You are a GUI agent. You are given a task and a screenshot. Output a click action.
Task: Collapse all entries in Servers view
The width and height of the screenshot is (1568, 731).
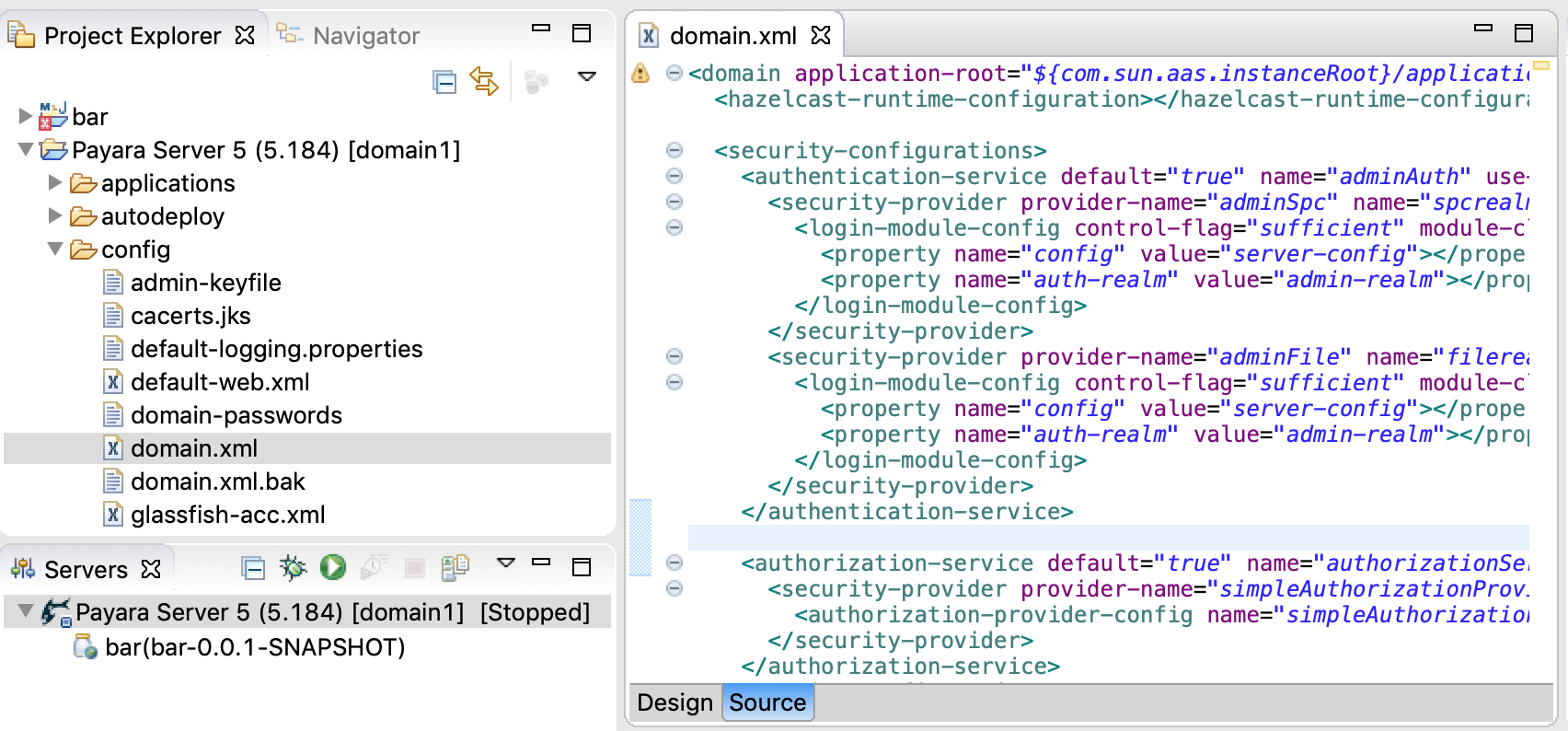(253, 568)
